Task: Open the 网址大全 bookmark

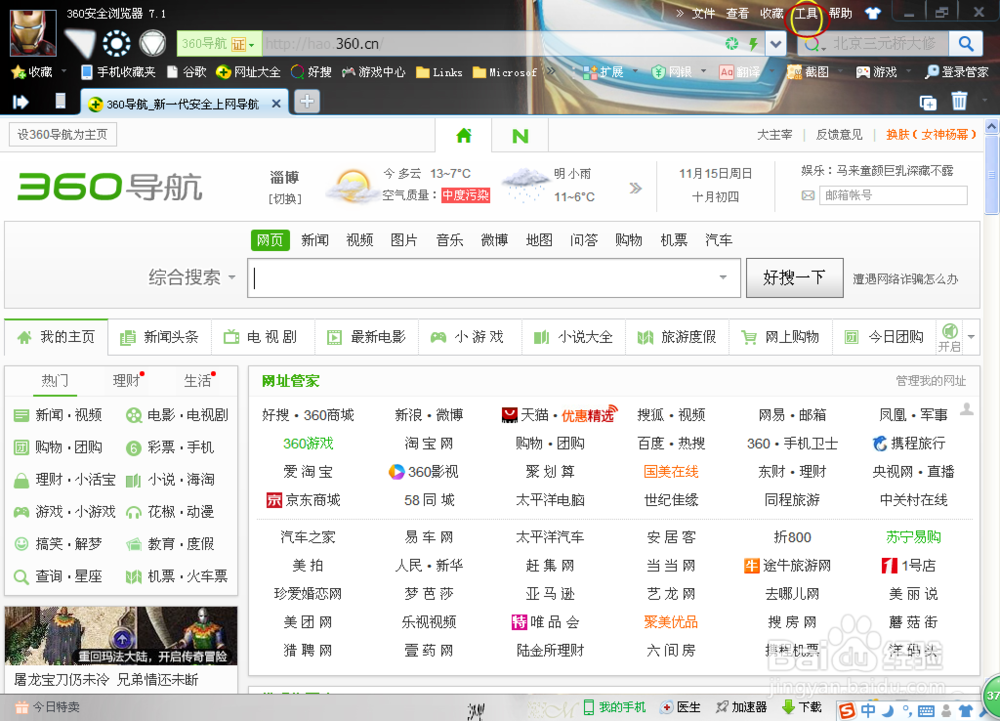Action: (248, 72)
